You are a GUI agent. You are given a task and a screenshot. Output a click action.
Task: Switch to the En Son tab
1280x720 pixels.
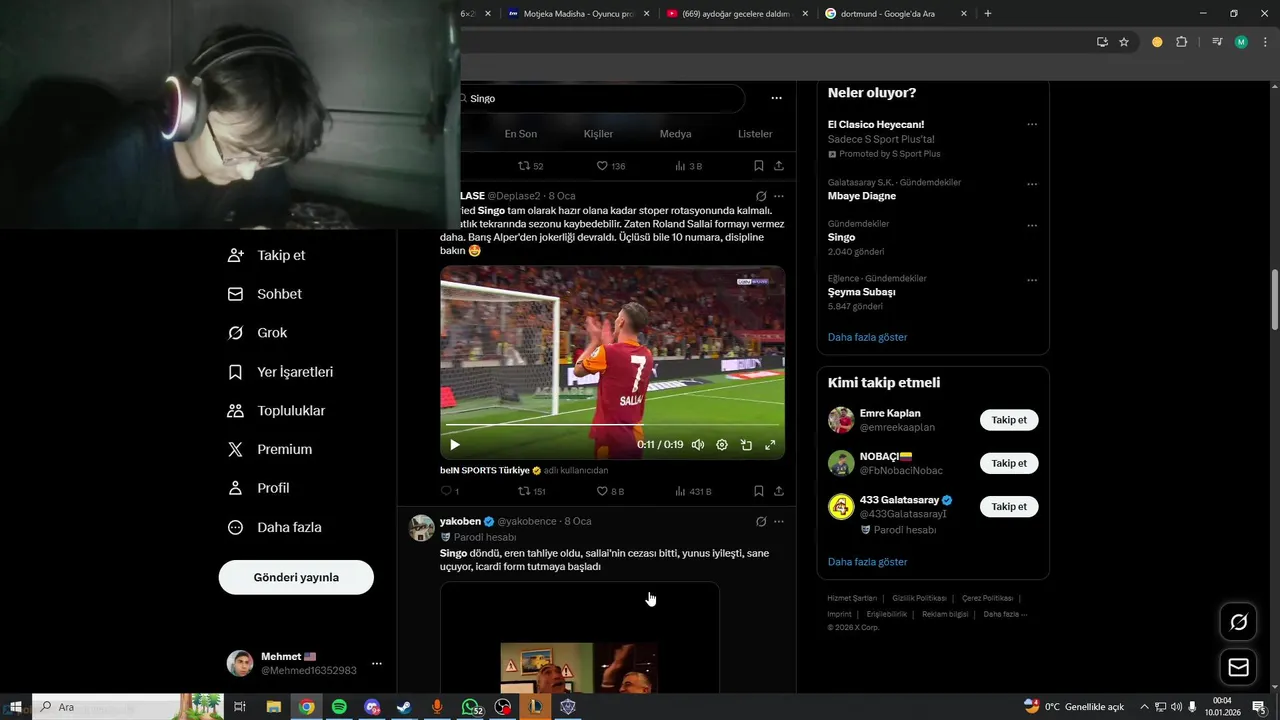pyautogui.click(x=520, y=134)
